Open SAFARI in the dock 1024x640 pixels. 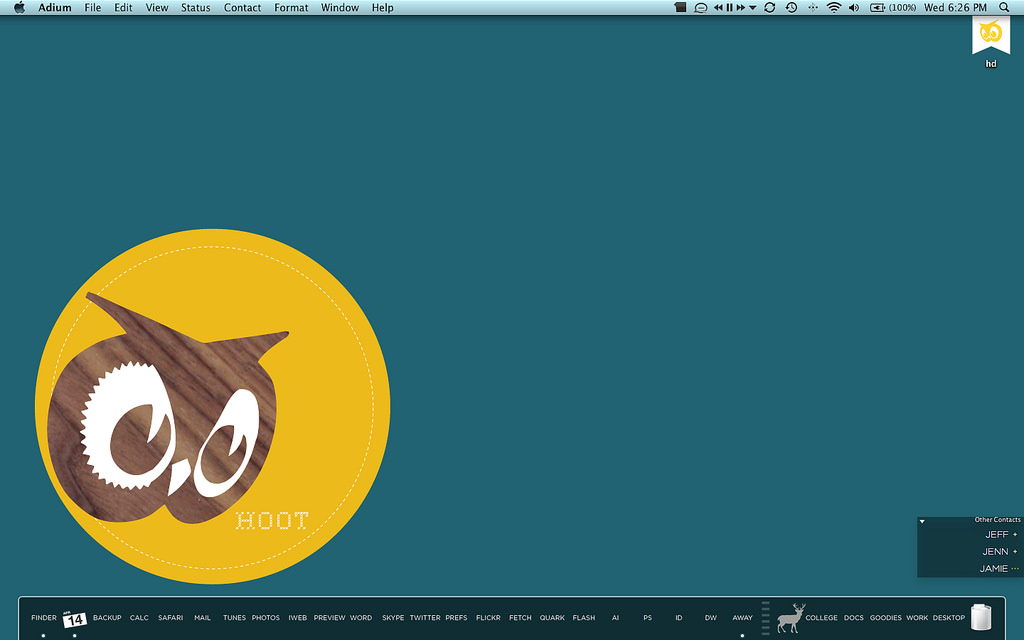click(170, 618)
